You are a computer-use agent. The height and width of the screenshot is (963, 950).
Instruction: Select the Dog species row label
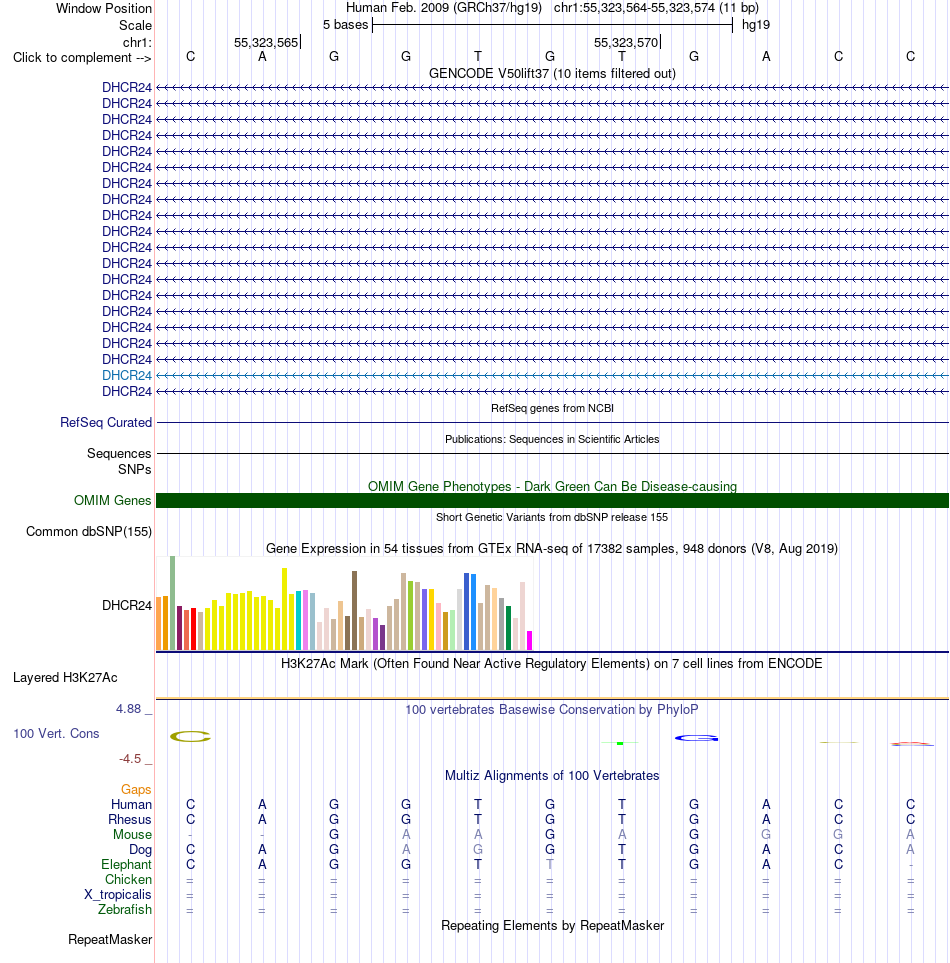click(x=140, y=849)
